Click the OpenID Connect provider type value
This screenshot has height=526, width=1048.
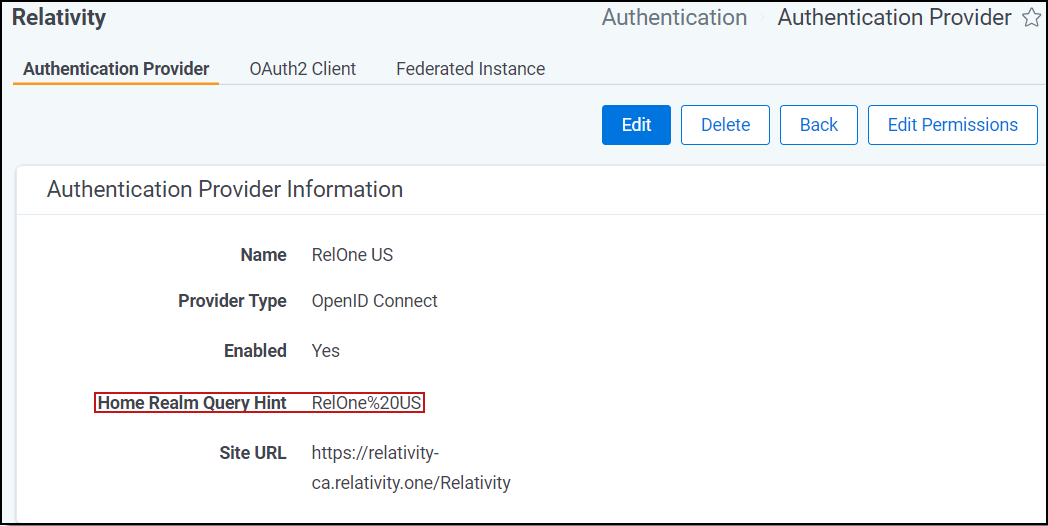pyautogui.click(x=374, y=301)
